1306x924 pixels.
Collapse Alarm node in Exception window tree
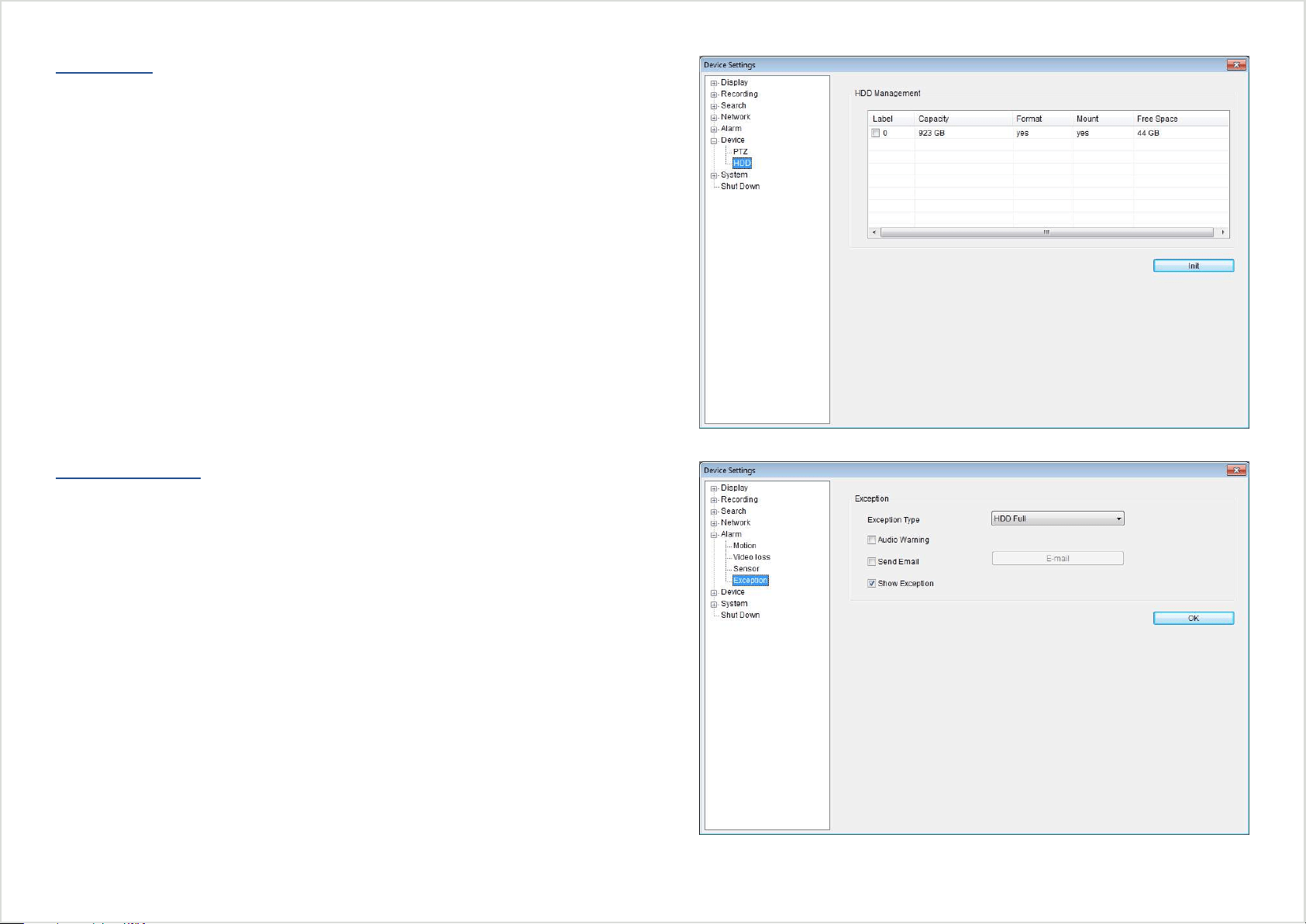[x=714, y=535]
